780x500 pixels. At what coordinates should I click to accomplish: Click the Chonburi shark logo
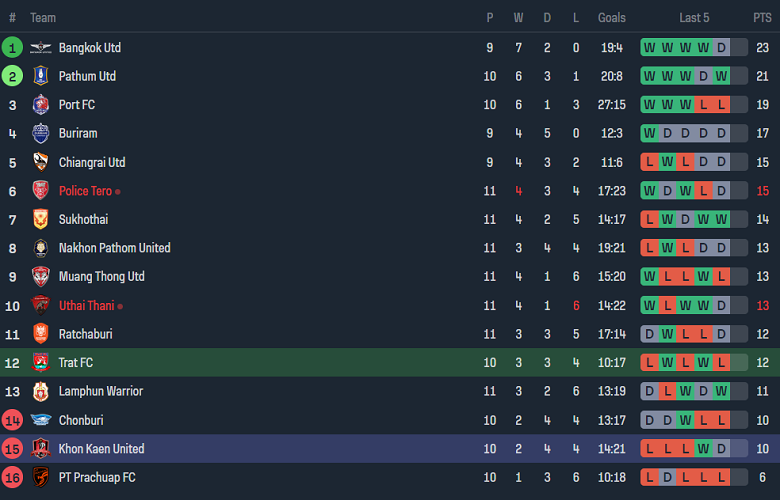coord(40,420)
